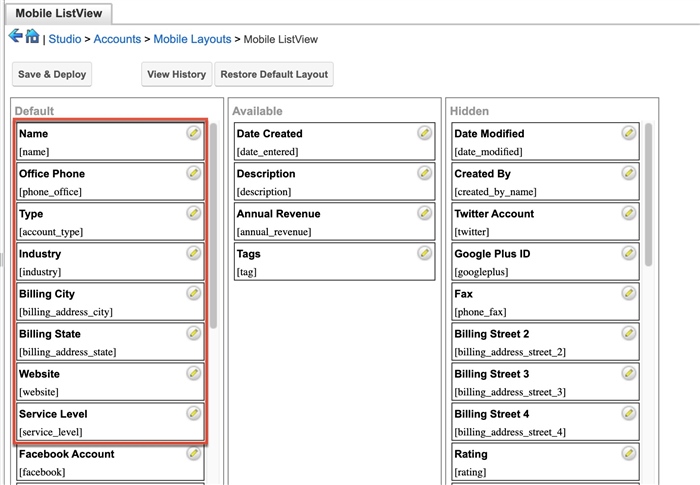Click the Default column scrollbar
Image resolution: width=700 pixels, height=485 pixels.
(213, 226)
